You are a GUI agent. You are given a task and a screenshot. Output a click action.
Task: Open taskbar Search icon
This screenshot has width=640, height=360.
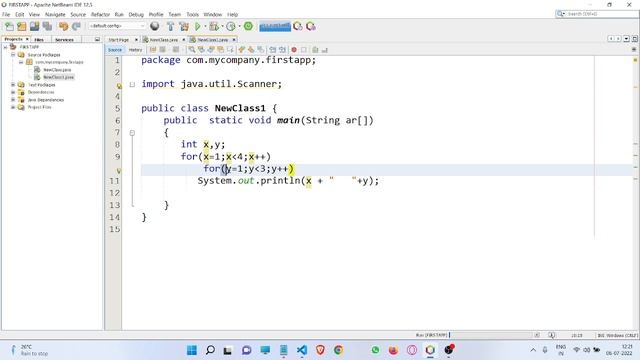click(x=210, y=350)
